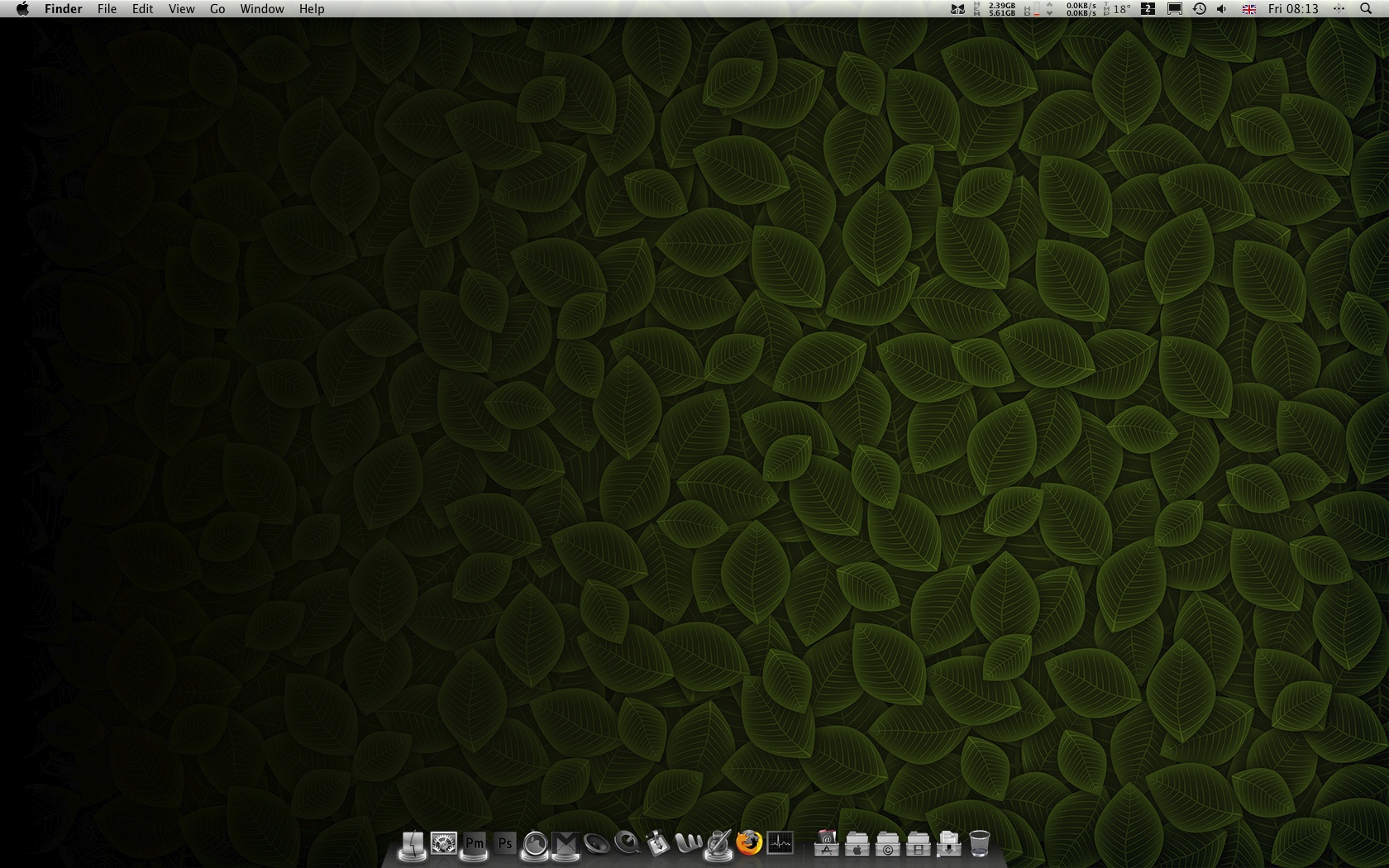Image resolution: width=1389 pixels, height=868 pixels.
Task: Open the Go menu
Action: coord(217,8)
